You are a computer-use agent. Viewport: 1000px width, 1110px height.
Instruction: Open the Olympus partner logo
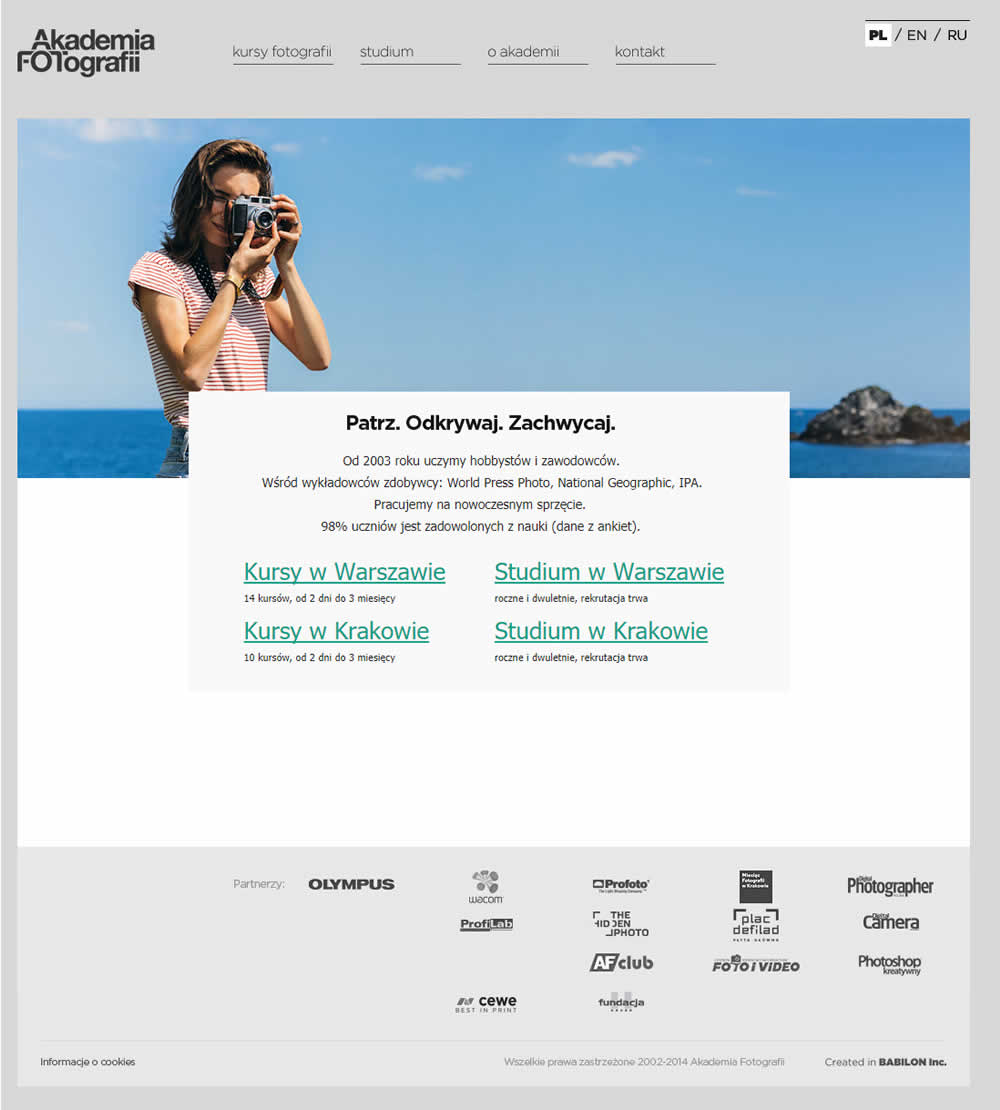click(351, 884)
